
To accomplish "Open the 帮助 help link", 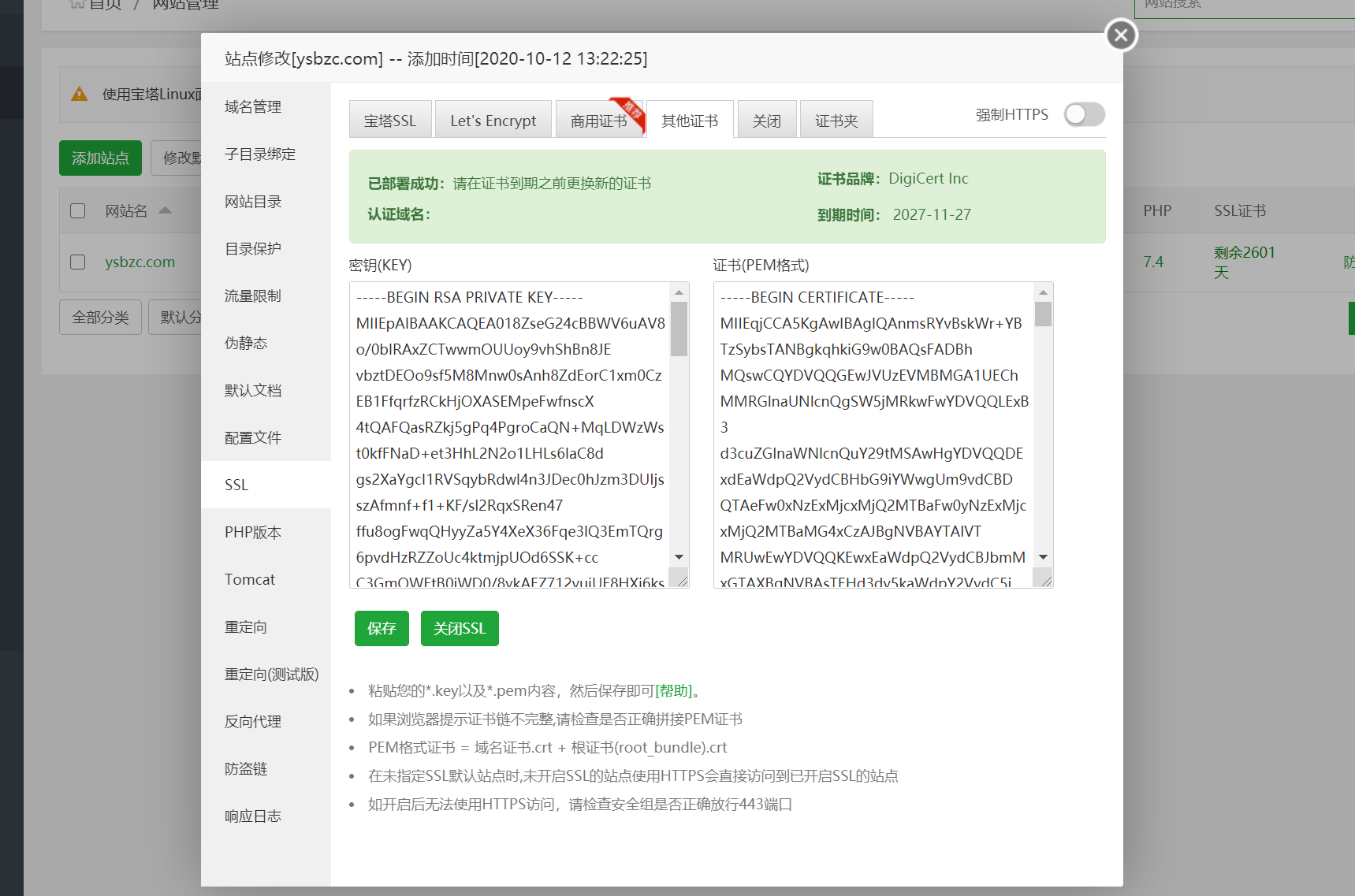I will pyautogui.click(x=674, y=691).
